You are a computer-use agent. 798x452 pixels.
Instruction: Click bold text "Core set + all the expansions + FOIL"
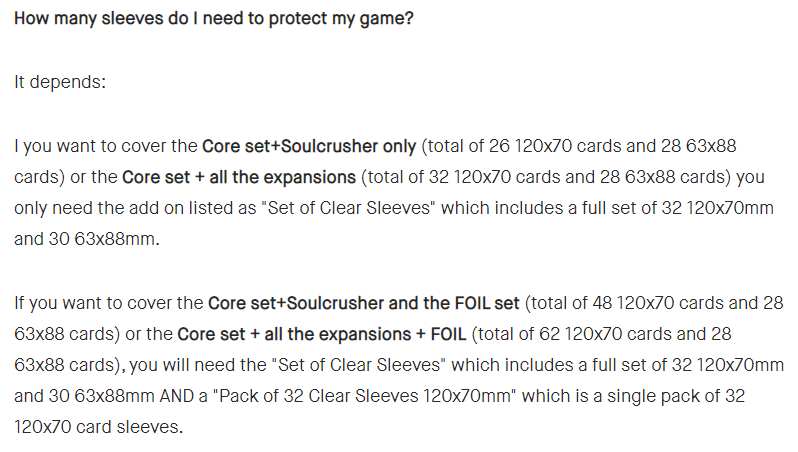322,334
